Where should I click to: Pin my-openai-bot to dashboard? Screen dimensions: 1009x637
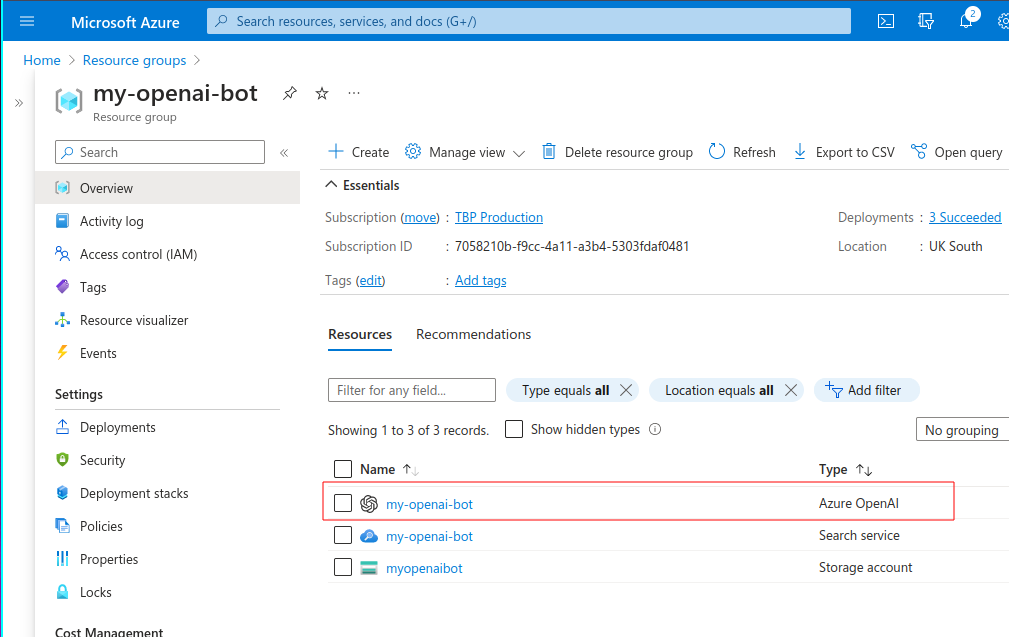290,93
